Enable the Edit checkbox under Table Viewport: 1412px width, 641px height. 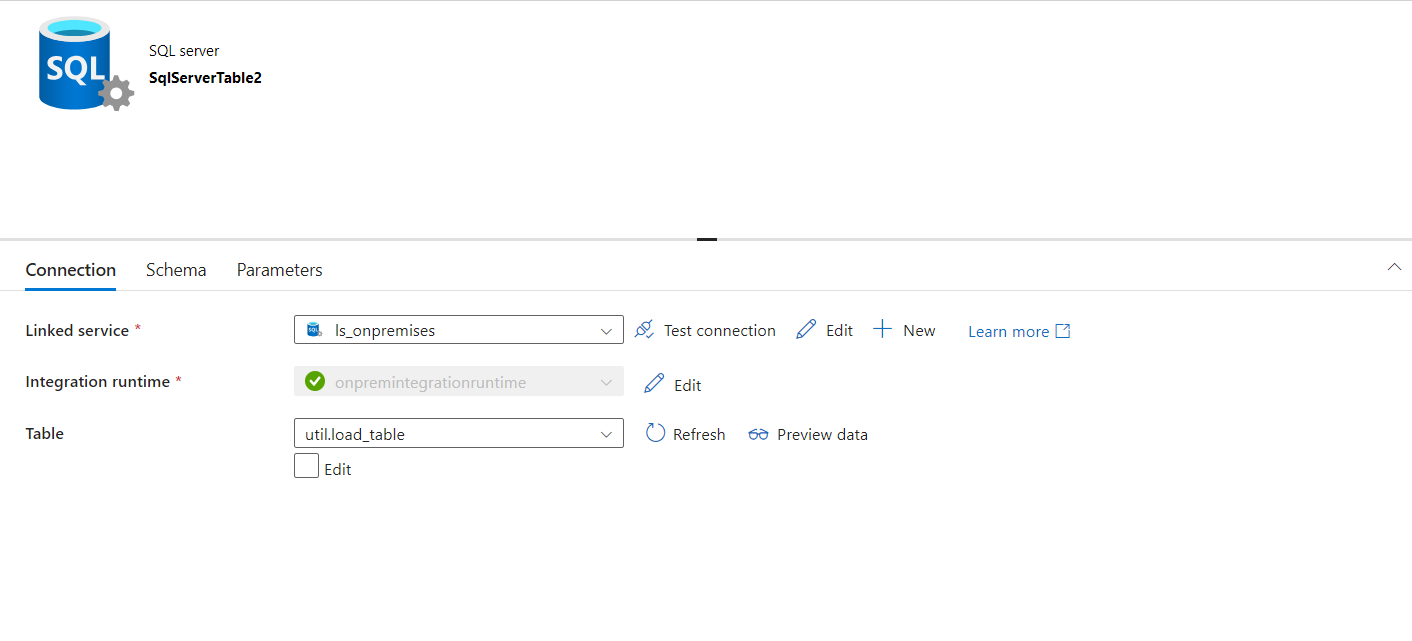(x=306, y=466)
